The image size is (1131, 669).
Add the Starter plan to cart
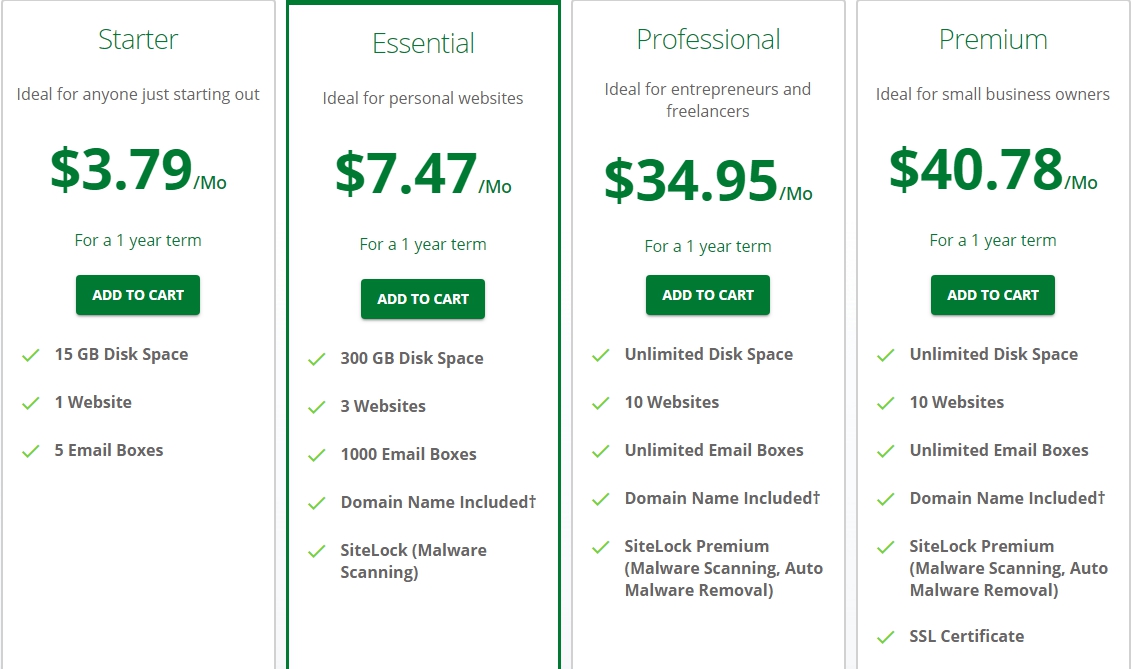point(138,295)
